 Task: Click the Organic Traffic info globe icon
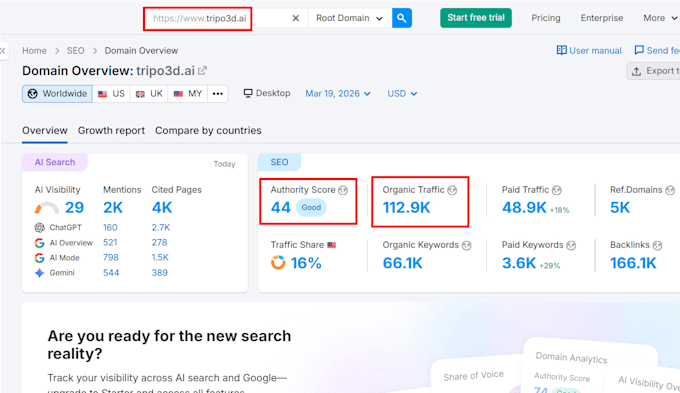coord(452,190)
